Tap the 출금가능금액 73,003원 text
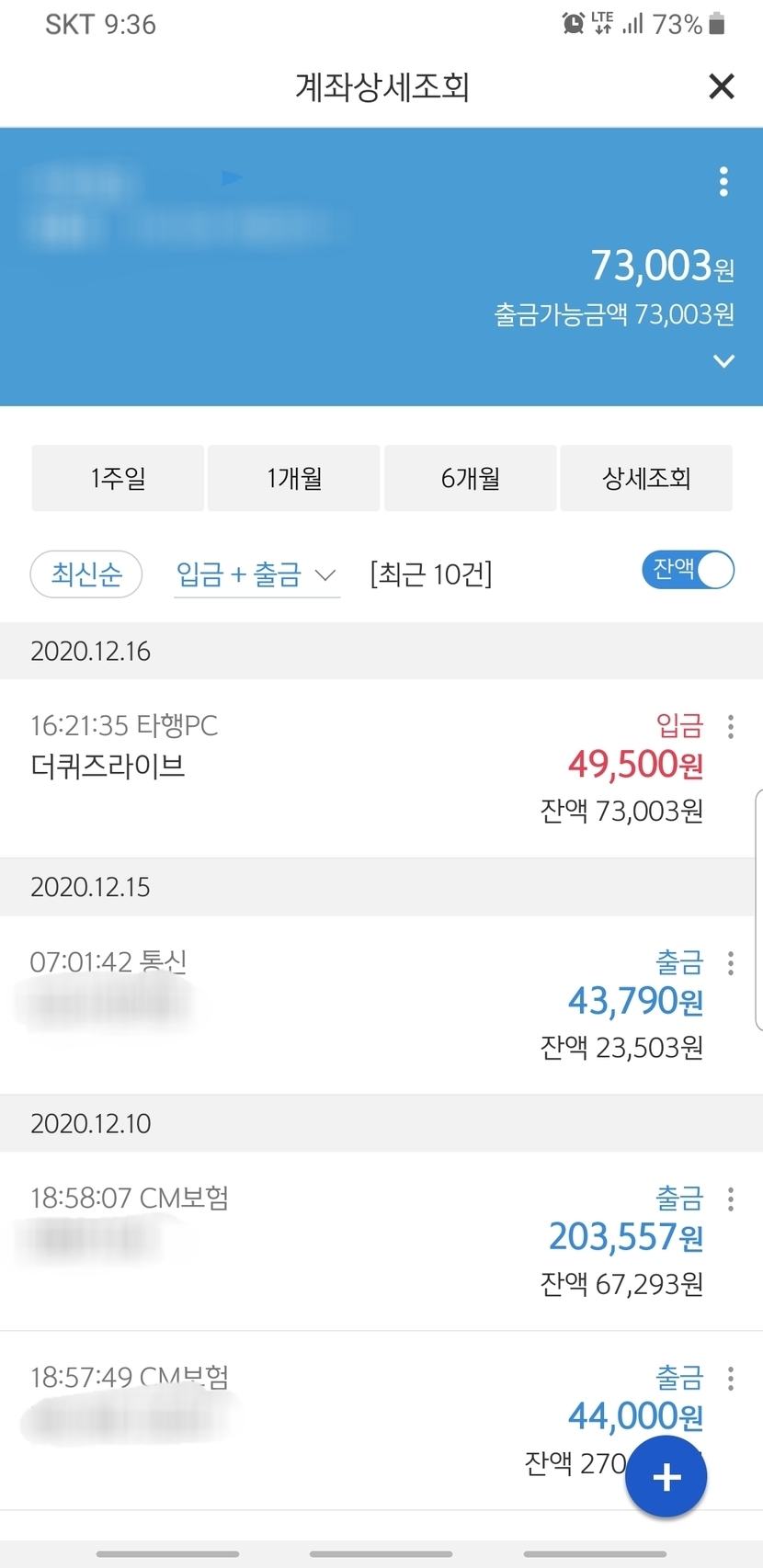 point(614,315)
